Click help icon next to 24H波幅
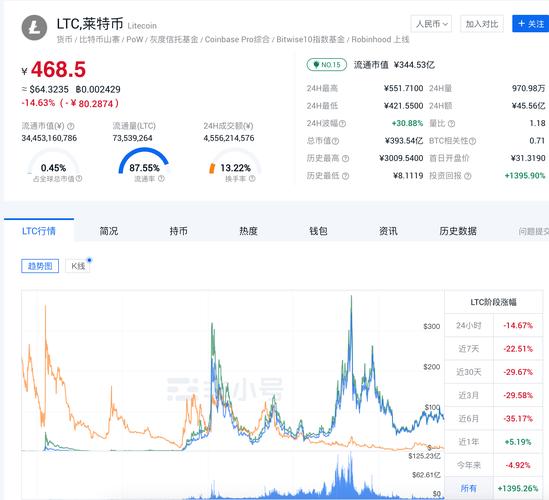 (342, 123)
